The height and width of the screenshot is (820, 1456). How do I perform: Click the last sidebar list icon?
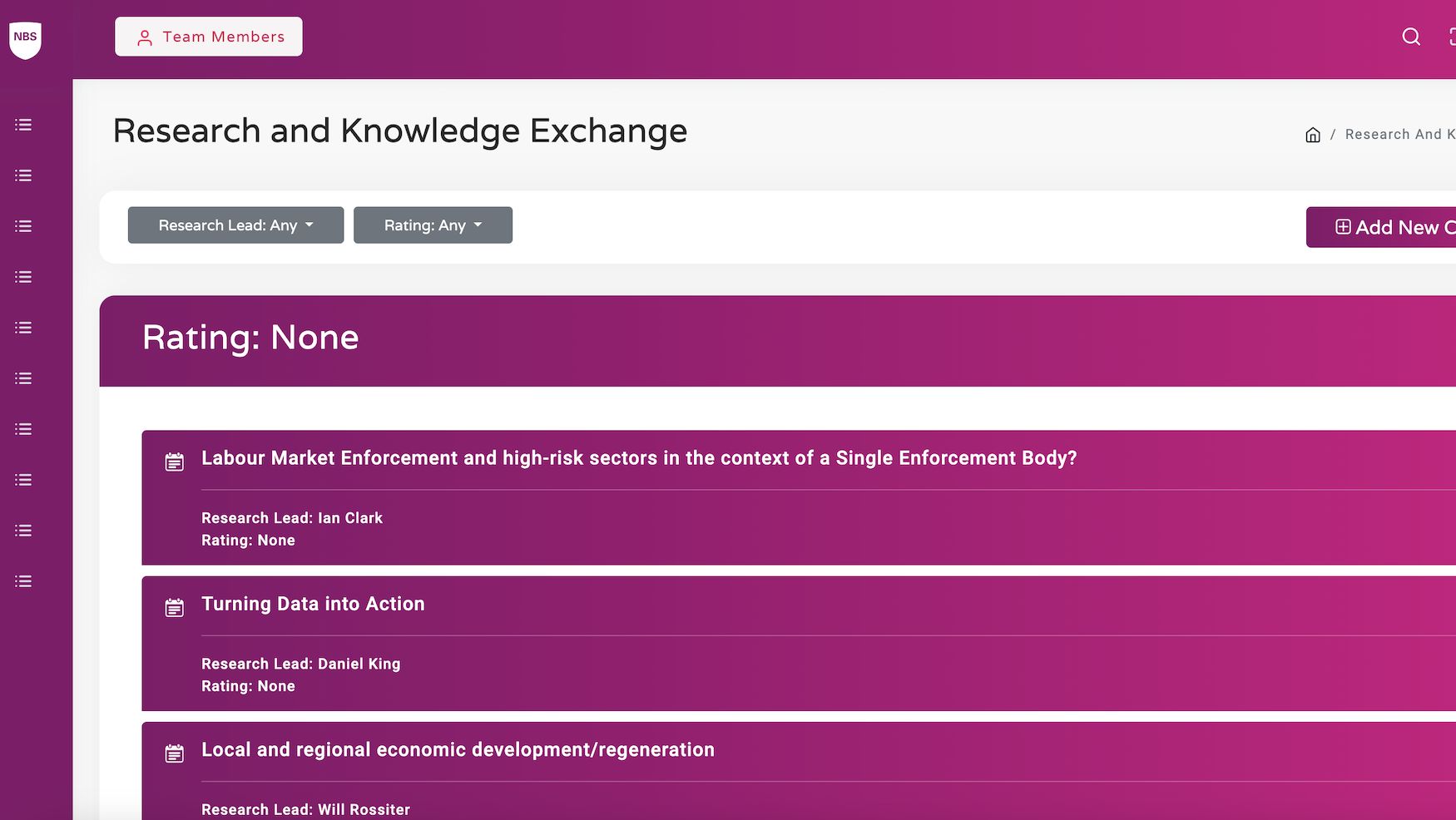coord(23,581)
